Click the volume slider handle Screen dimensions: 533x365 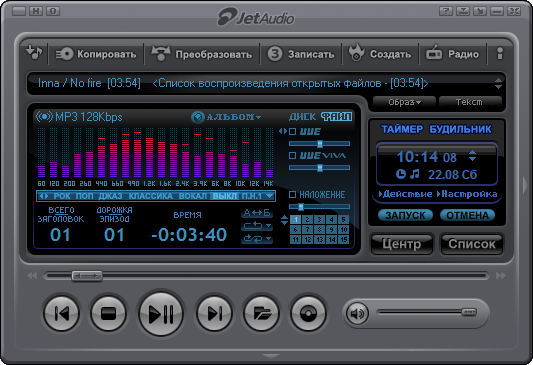469,312
